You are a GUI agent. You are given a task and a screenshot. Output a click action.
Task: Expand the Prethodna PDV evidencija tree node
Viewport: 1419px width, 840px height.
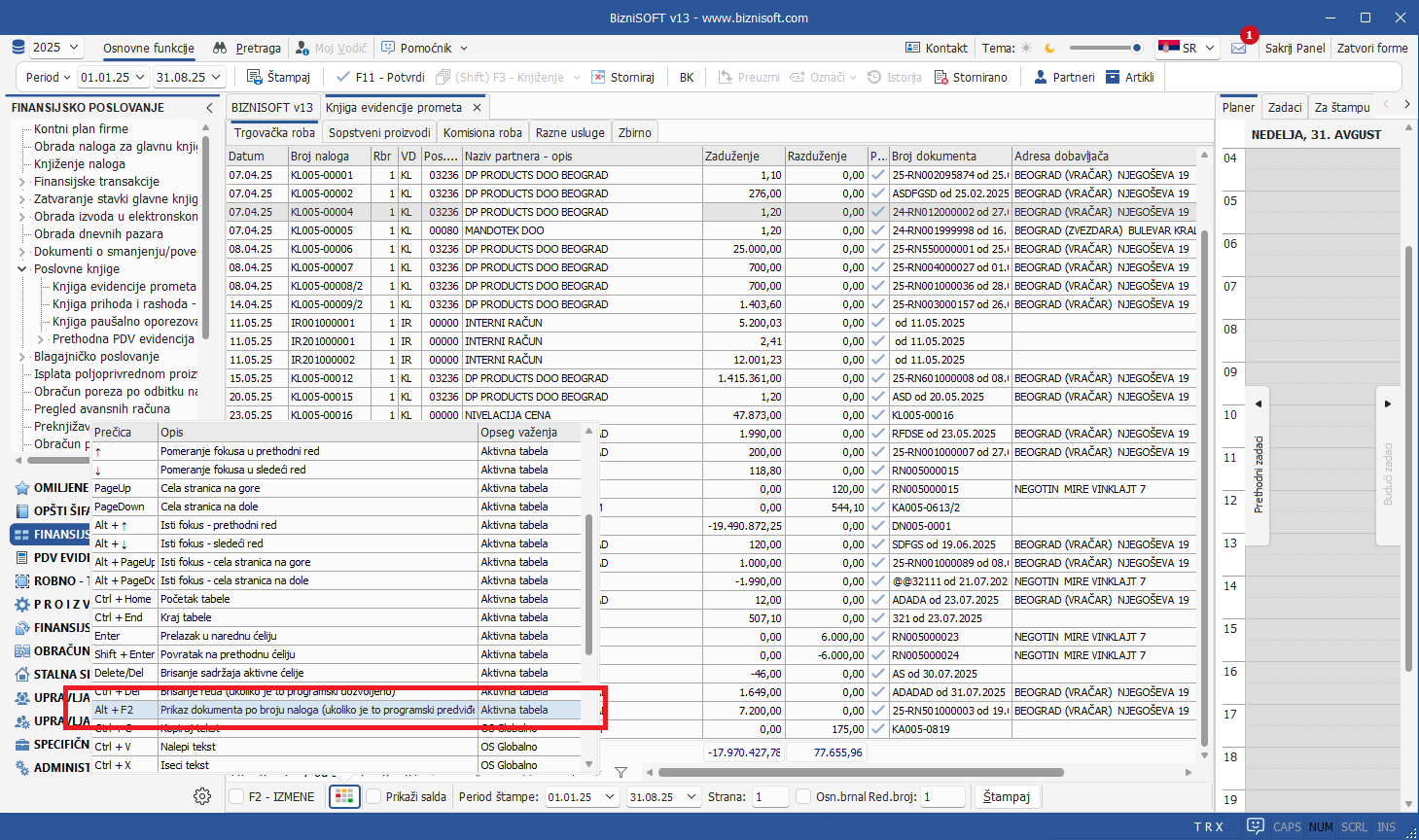point(41,339)
